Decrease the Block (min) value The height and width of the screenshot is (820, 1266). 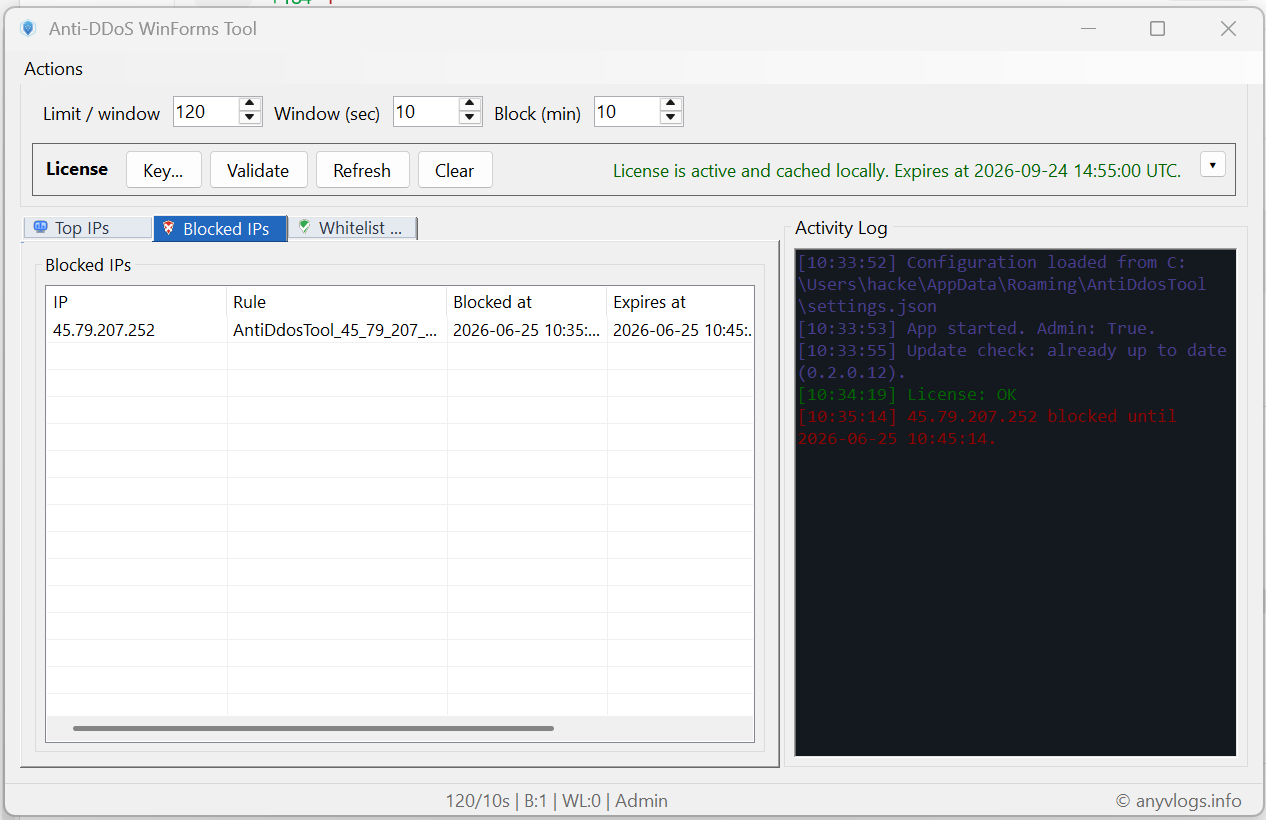671,118
